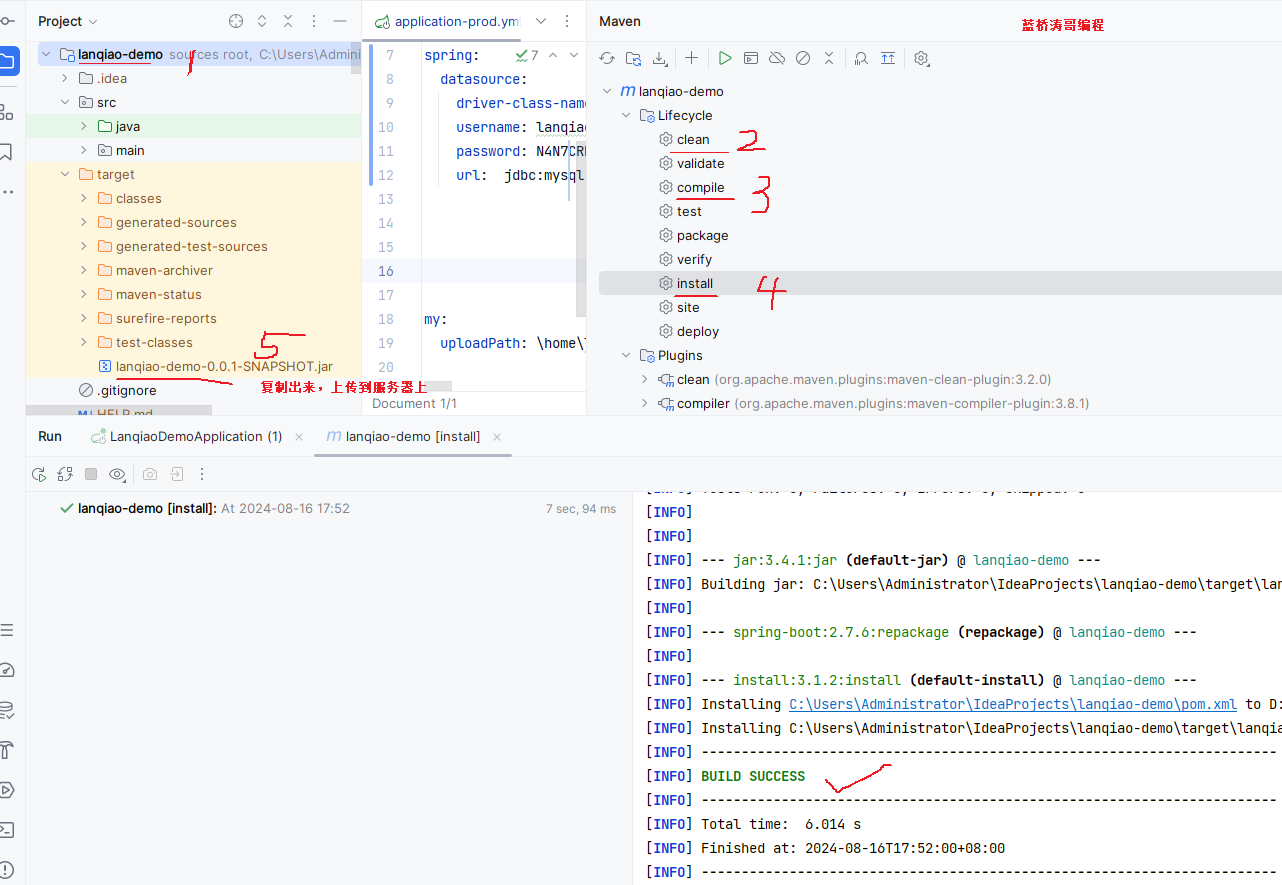
Task: Open the editor tabs dropdown chevron
Action: pyautogui.click(x=542, y=21)
